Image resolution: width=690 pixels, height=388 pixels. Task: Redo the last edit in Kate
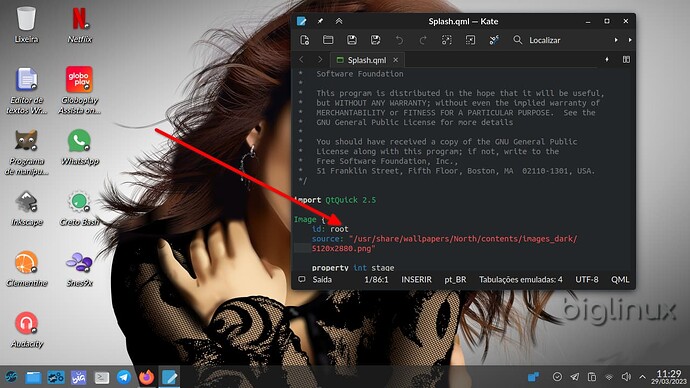[x=423, y=40]
